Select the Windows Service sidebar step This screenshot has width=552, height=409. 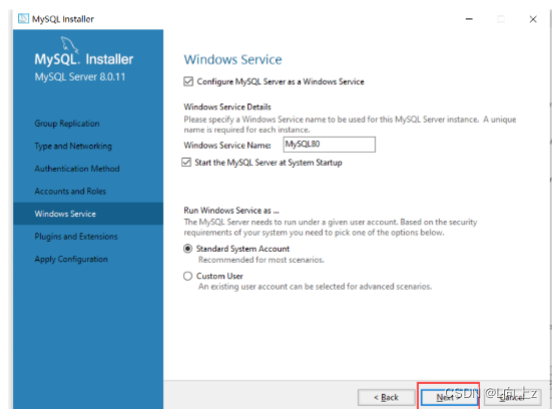tap(88, 214)
